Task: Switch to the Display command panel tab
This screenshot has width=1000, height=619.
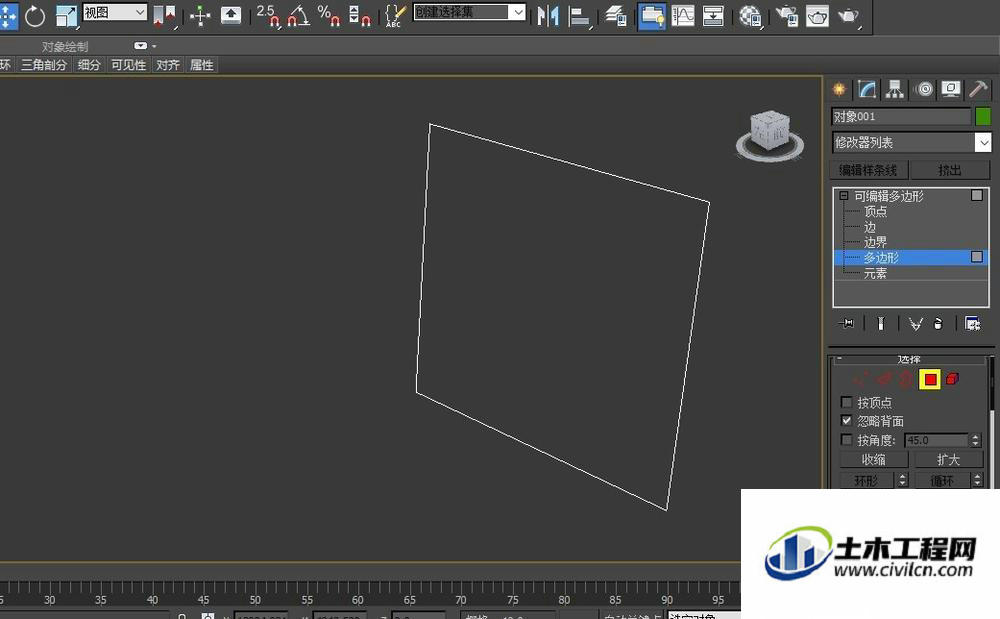Action: [951, 89]
